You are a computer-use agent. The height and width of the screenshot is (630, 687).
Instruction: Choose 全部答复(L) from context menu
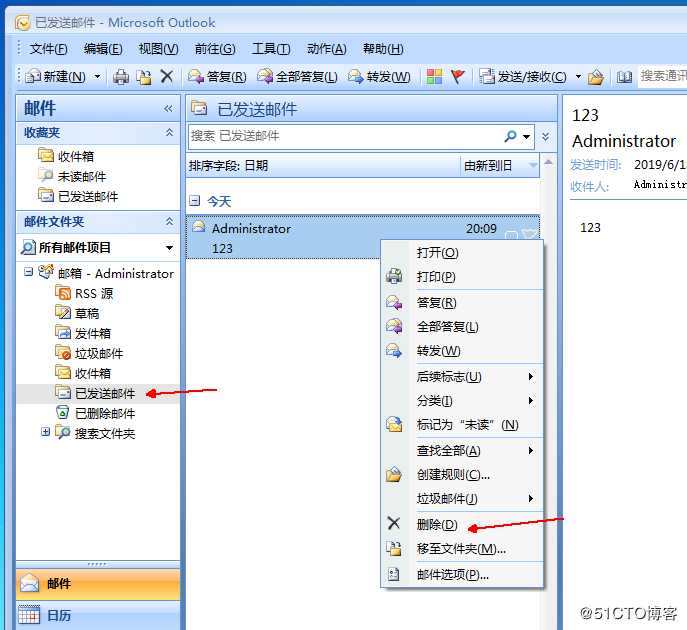462,327
